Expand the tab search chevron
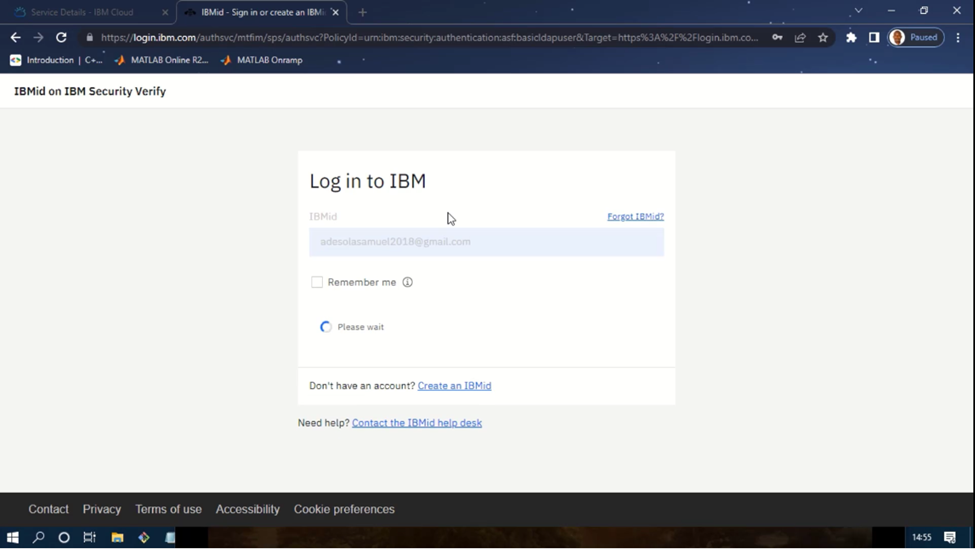This screenshot has width=975, height=549. pyautogui.click(x=859, y=11)
